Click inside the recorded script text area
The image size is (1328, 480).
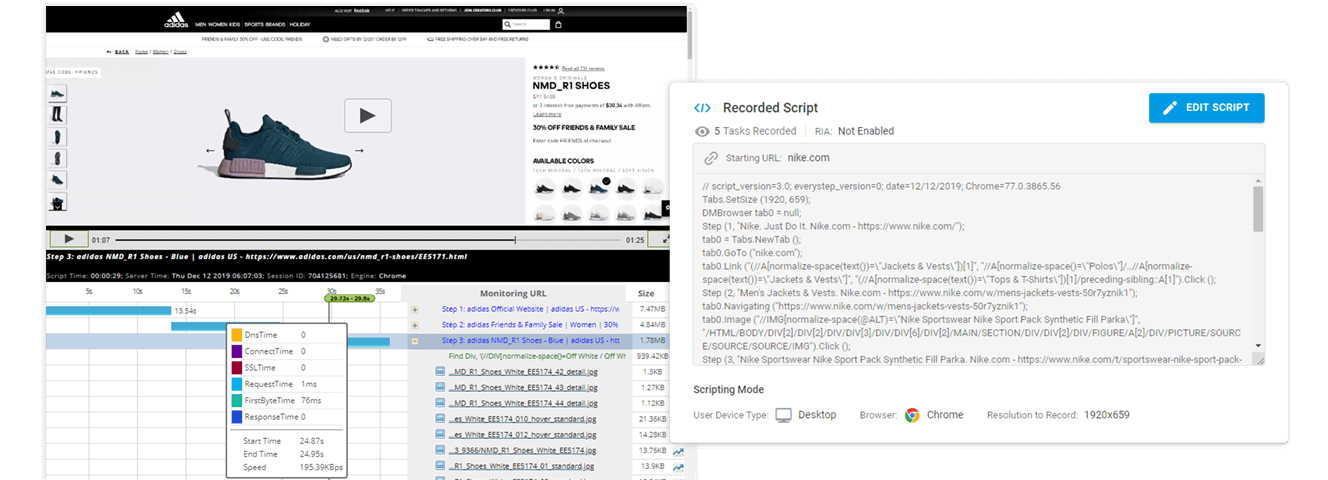click(x=972, y=270)
